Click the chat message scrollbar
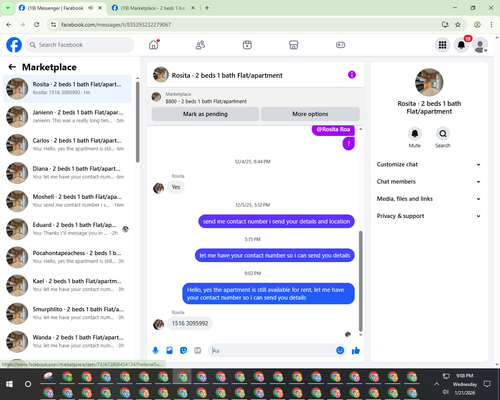 click(x=360, y=281)
